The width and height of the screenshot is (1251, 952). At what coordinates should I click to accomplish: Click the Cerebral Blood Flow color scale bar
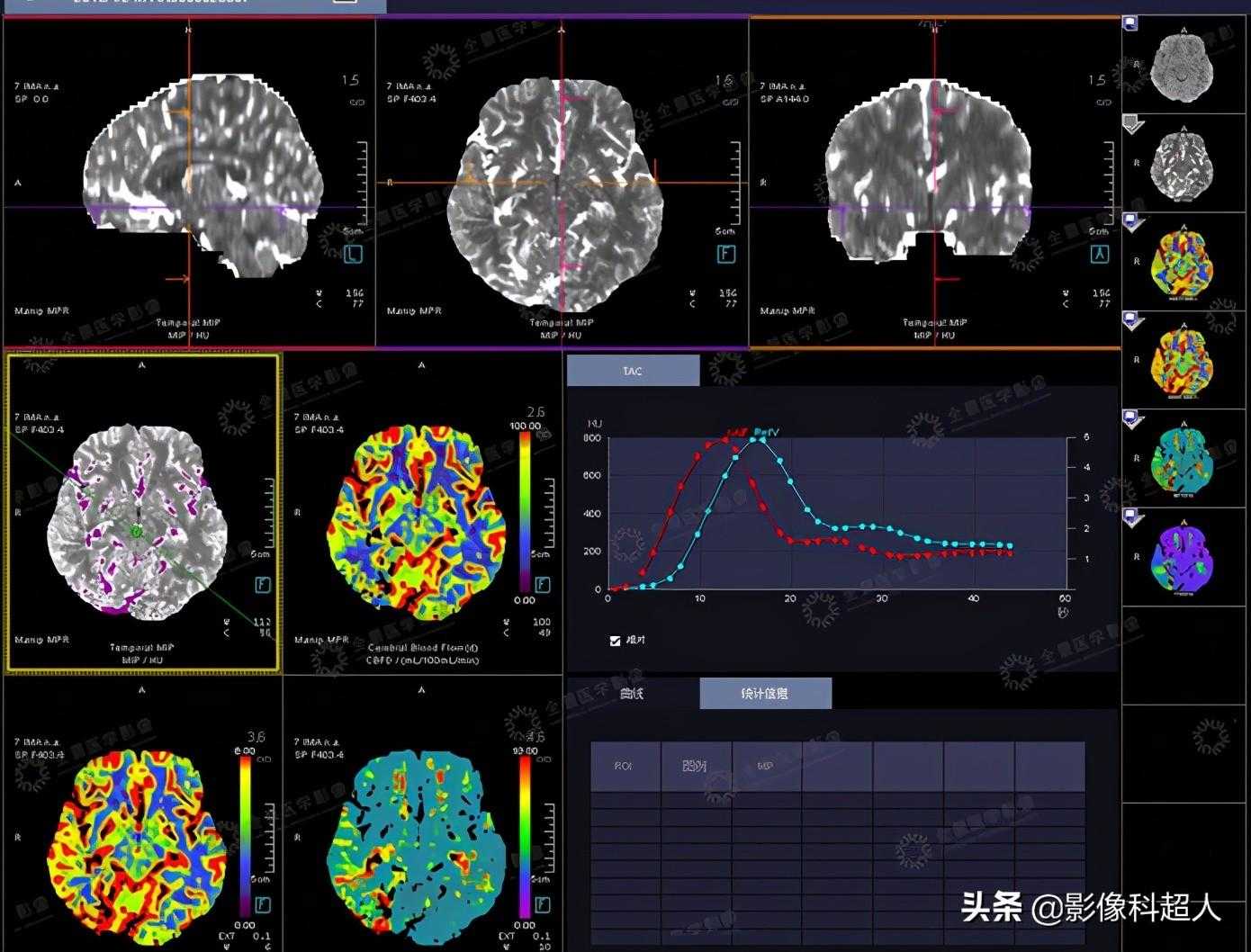[525, 510]
